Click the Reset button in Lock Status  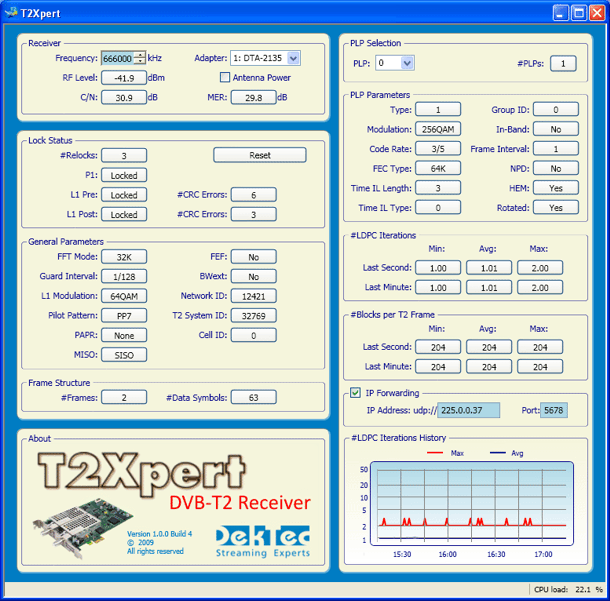point(260,155)
